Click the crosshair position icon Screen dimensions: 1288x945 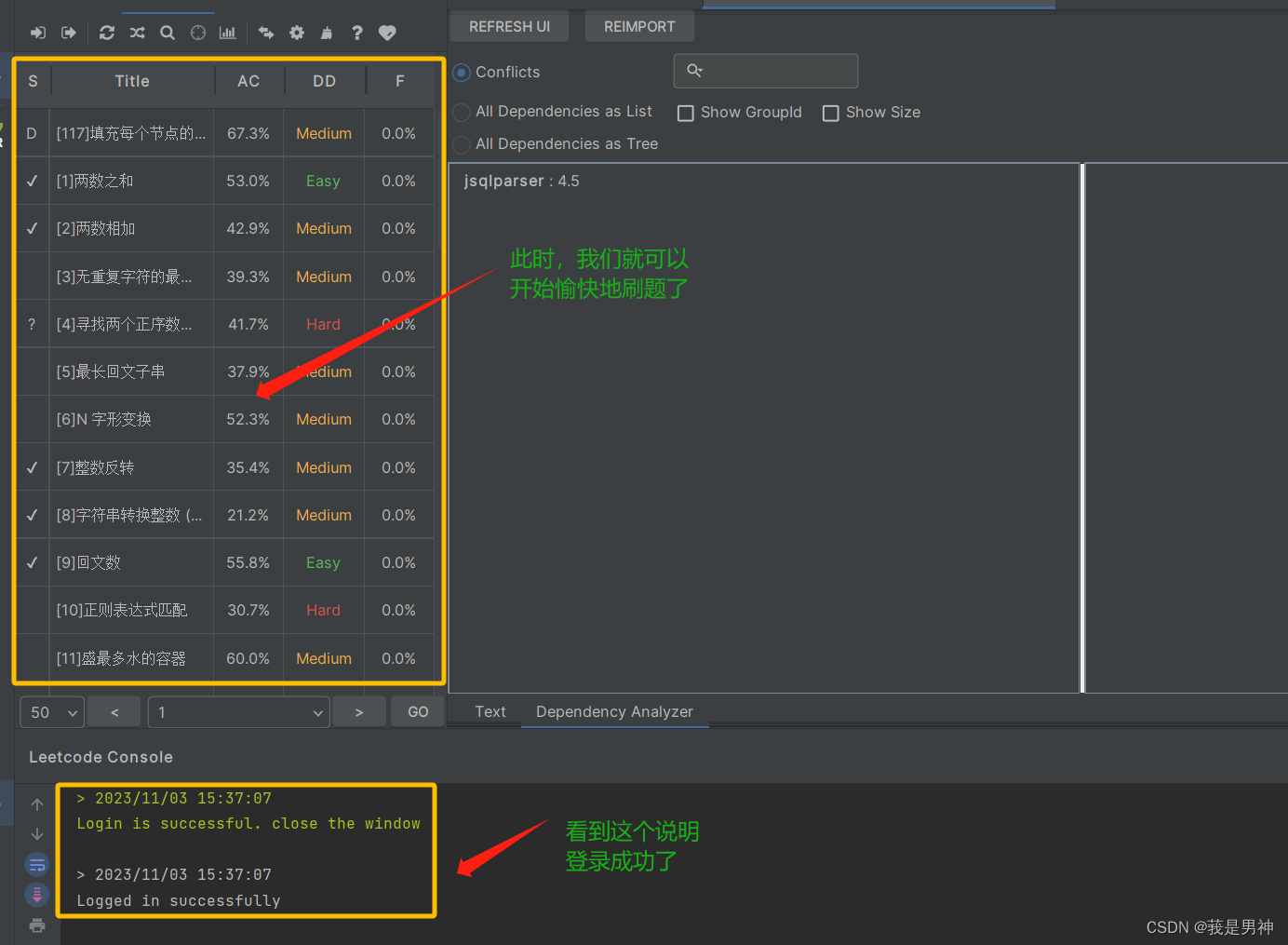pos(198,33)
